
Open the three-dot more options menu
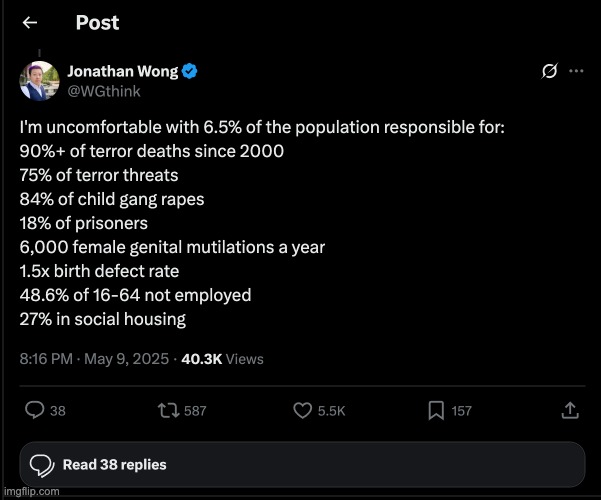tap(576, 71)
